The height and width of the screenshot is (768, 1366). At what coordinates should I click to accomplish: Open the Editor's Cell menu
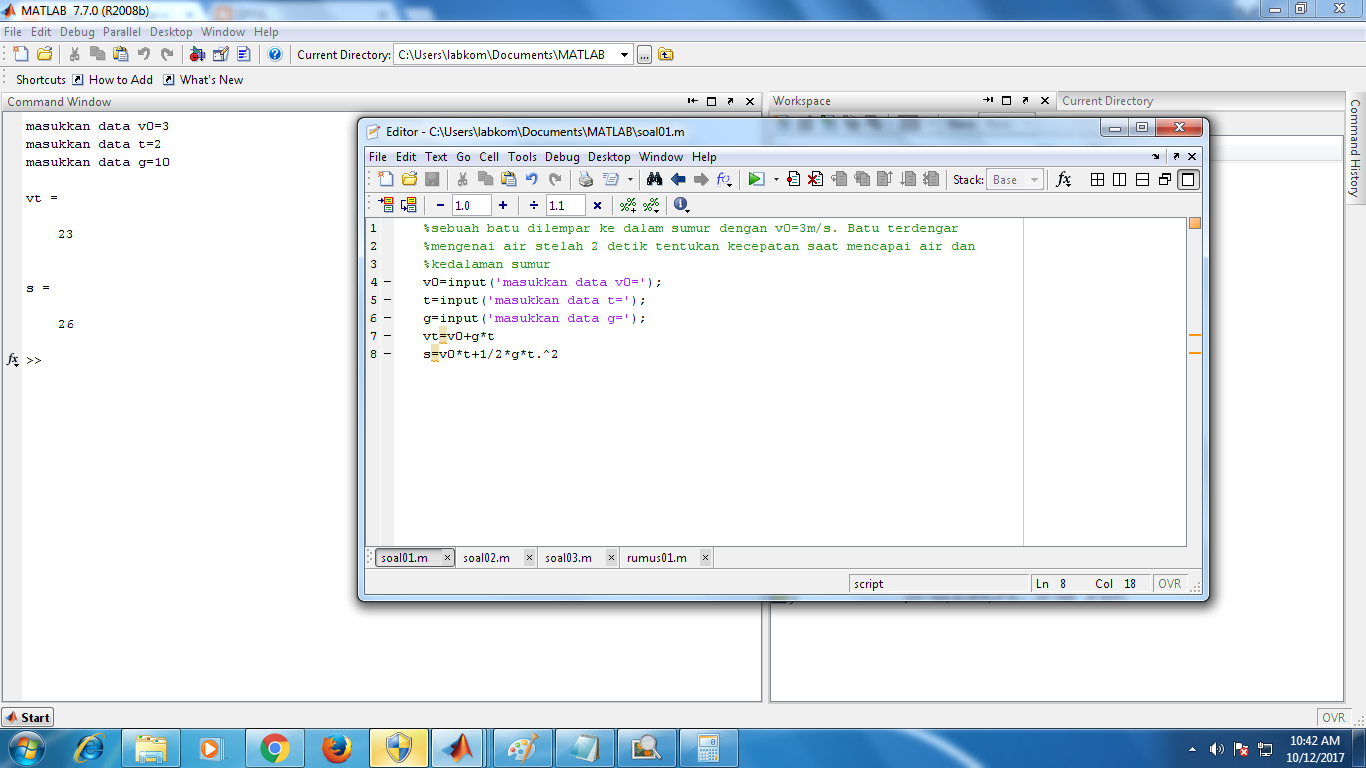pyautogui.click(x=489, y=157)
